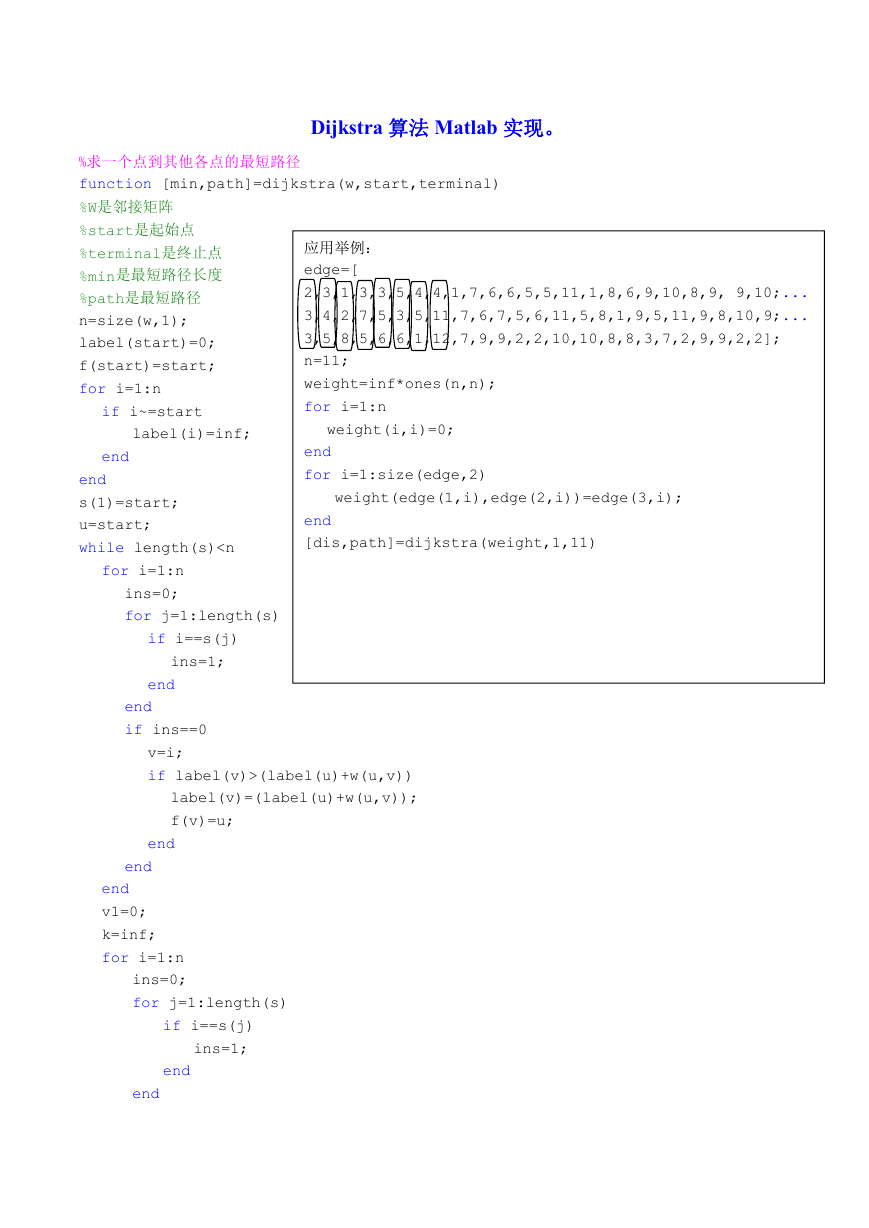The image size is (869, 1228).
Task: Click the title "Dijkstra 算法 Matlab 实现。"
Action: pos(434,128)
